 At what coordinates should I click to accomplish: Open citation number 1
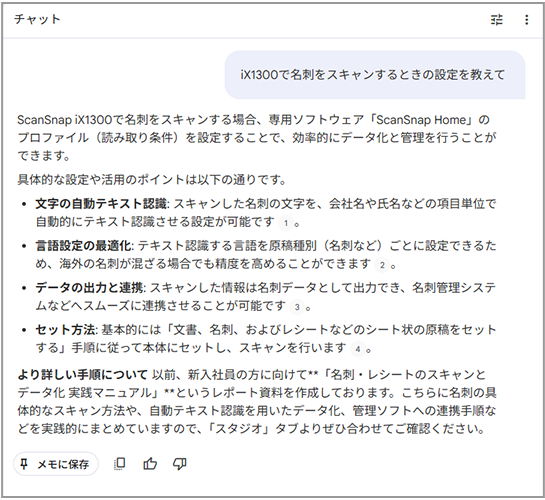click(x=286, y=223)
